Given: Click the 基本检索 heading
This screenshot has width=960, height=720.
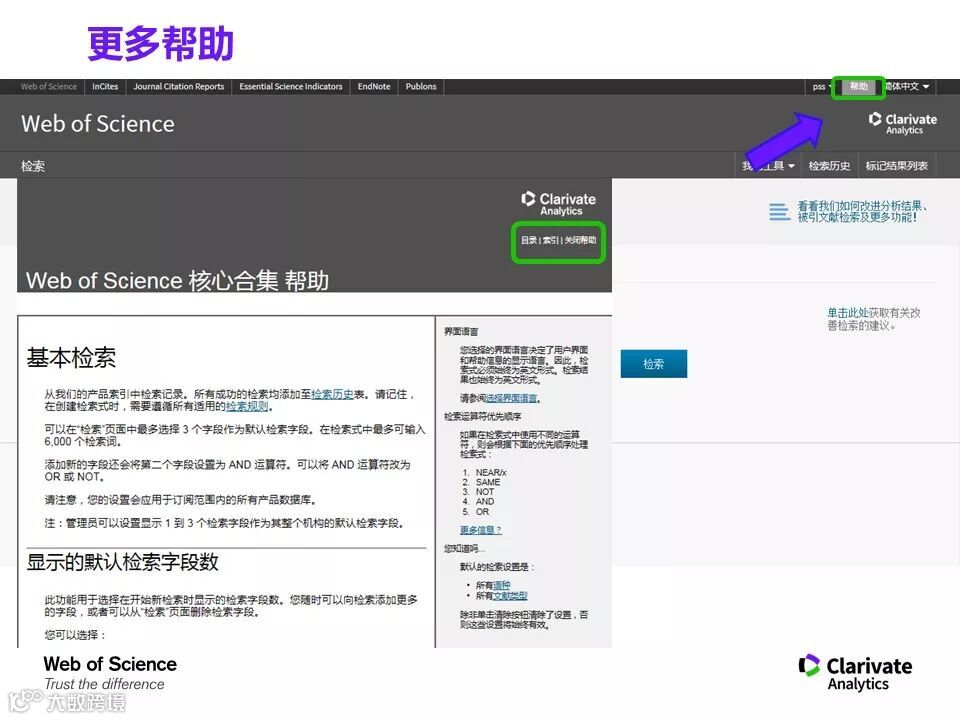Looking at the screenshot, I should (71, 358).
